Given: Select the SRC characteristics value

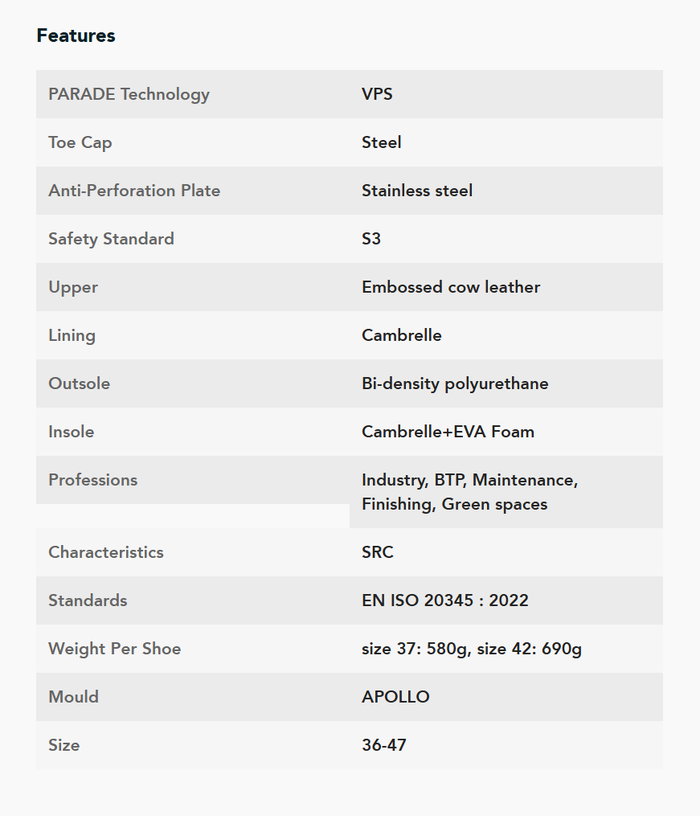Looking at the screenshot, I should click(x=377, y=552).
